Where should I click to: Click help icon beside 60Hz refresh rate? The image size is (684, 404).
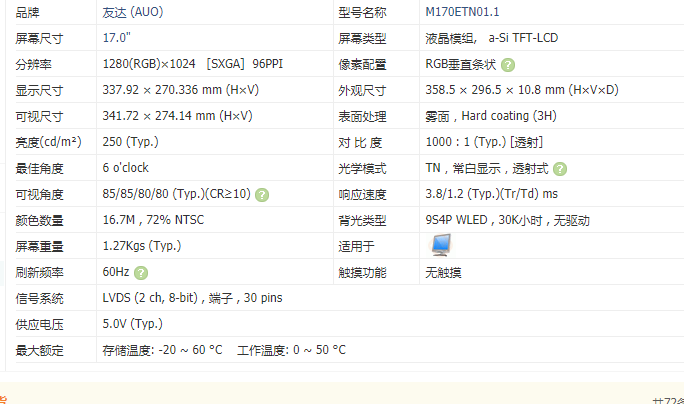tap(141, 273)
